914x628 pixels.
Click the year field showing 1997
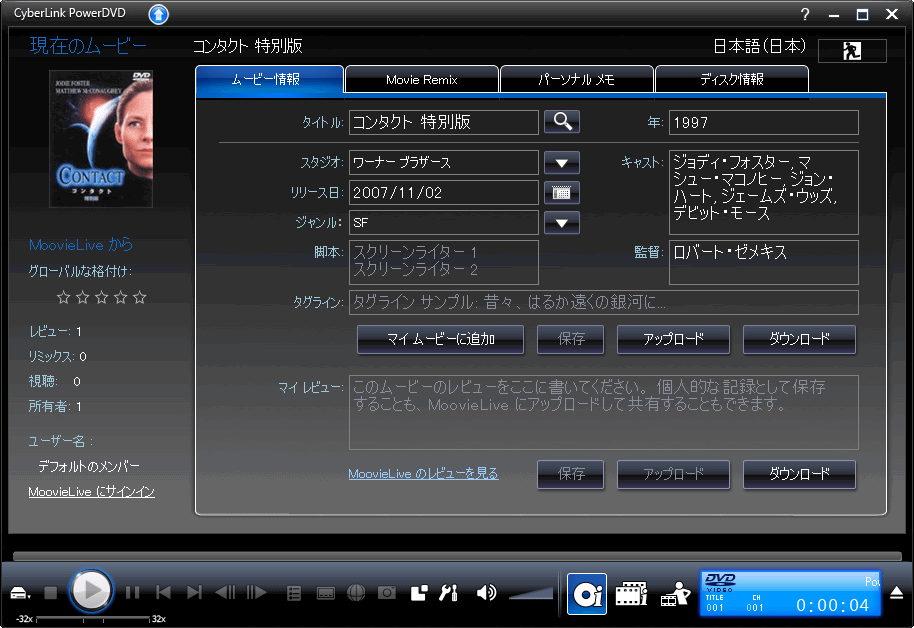[764, 122]
